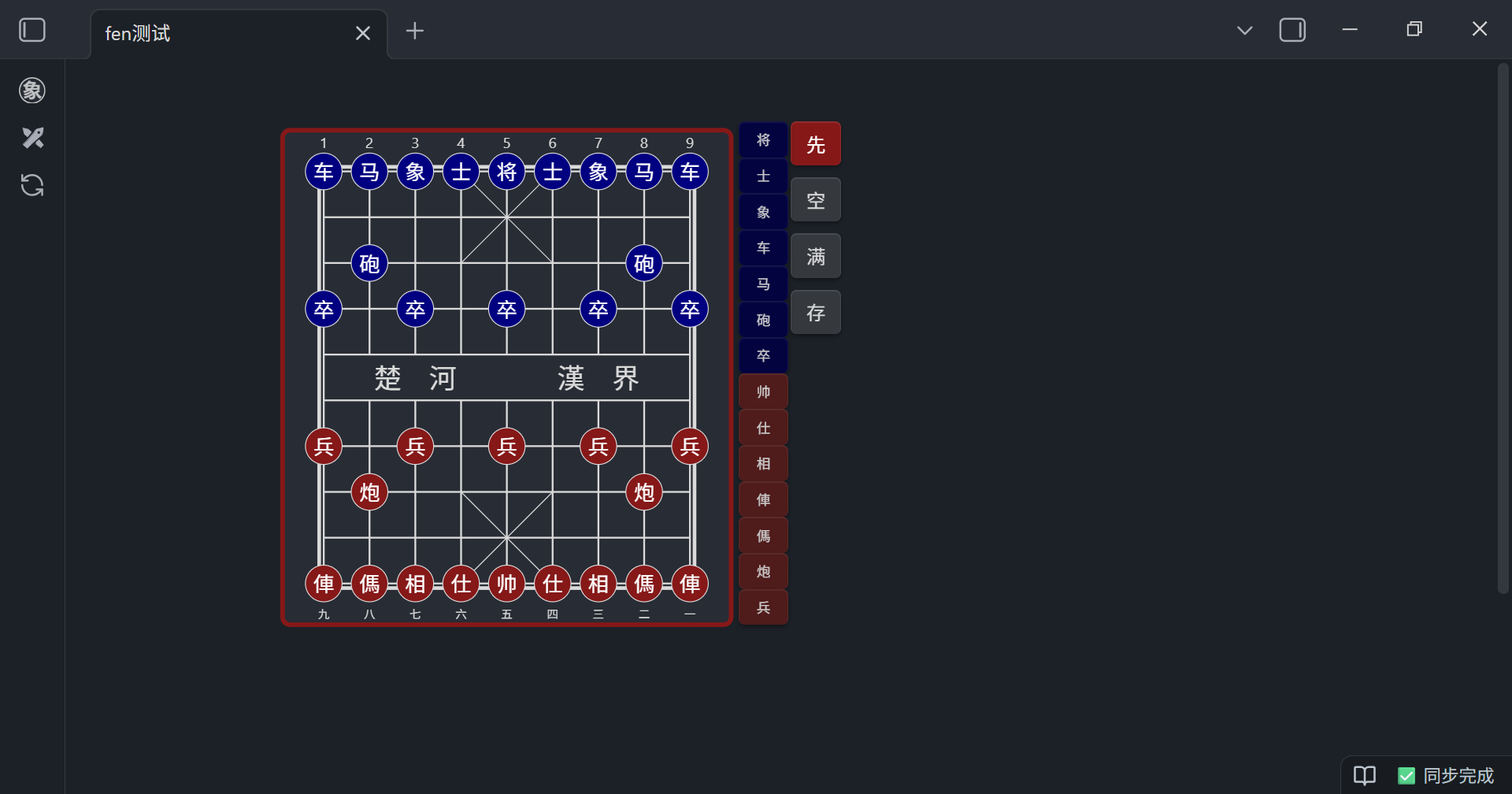
Task: Click red 炮 on file 八
Action: coord(369,492)
